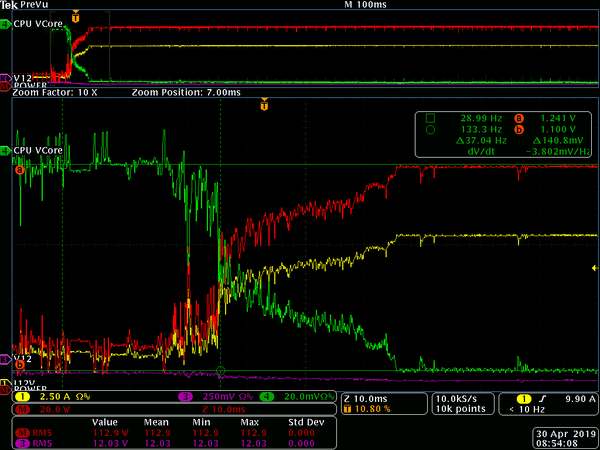Click the 2.50 A channel 1 scale

53,397
